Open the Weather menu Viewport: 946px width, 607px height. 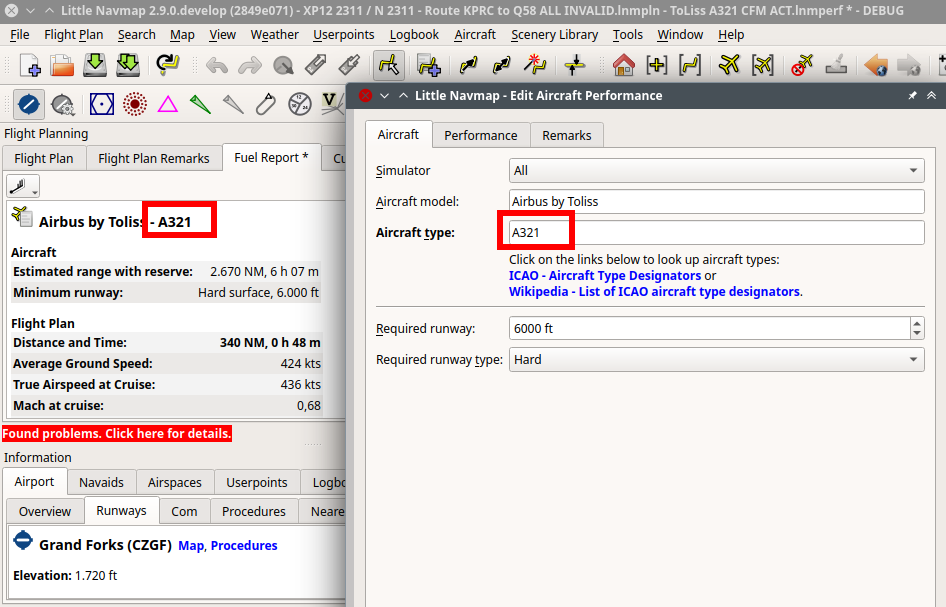click(275, 34)
